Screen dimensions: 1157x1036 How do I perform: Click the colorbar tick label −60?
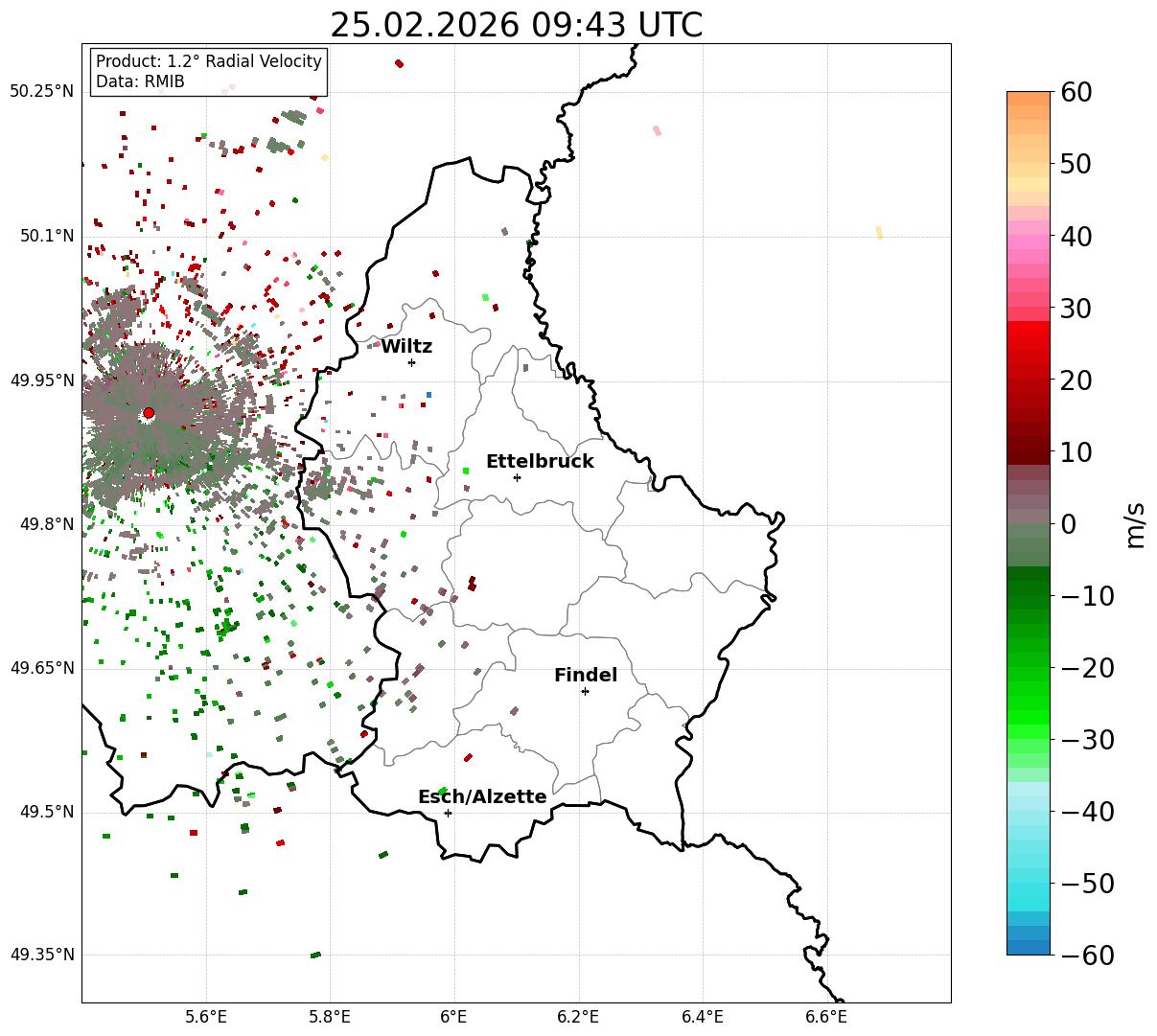point(1087,955)
